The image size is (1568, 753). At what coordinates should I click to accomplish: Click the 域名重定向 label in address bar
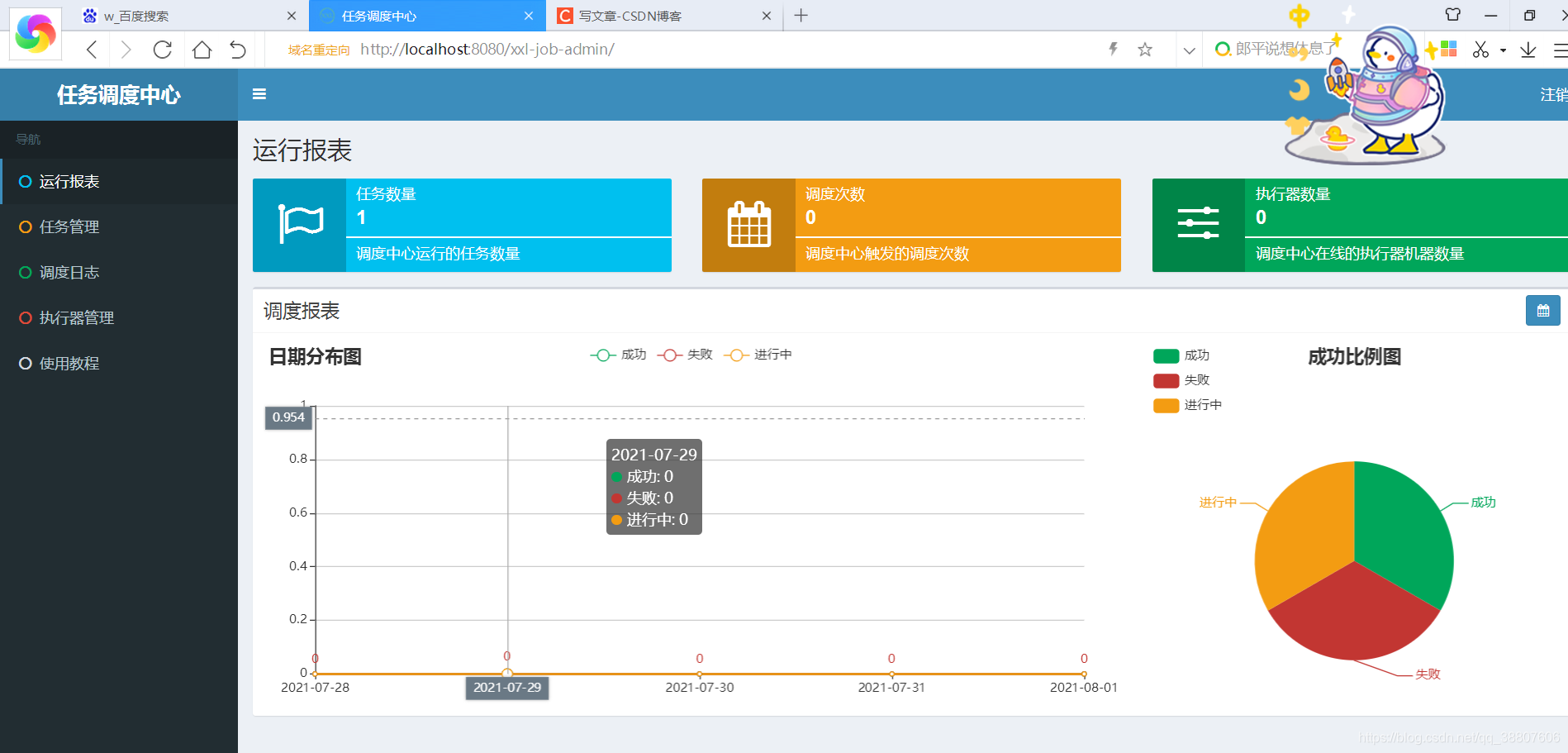tap(319, 50)
